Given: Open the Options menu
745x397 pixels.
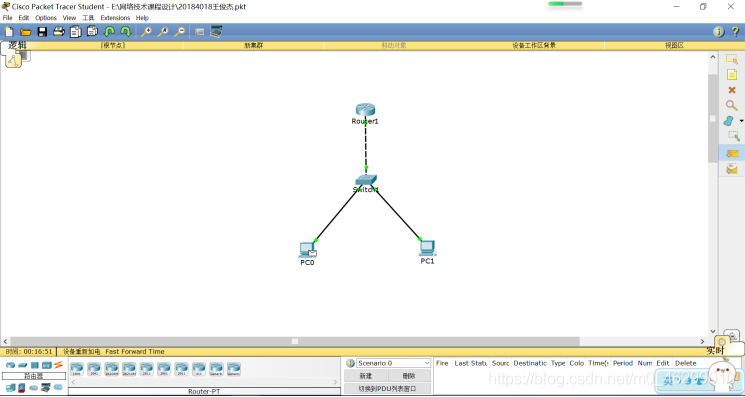Looking at the screenshot, I should click(x=46, y=18).
